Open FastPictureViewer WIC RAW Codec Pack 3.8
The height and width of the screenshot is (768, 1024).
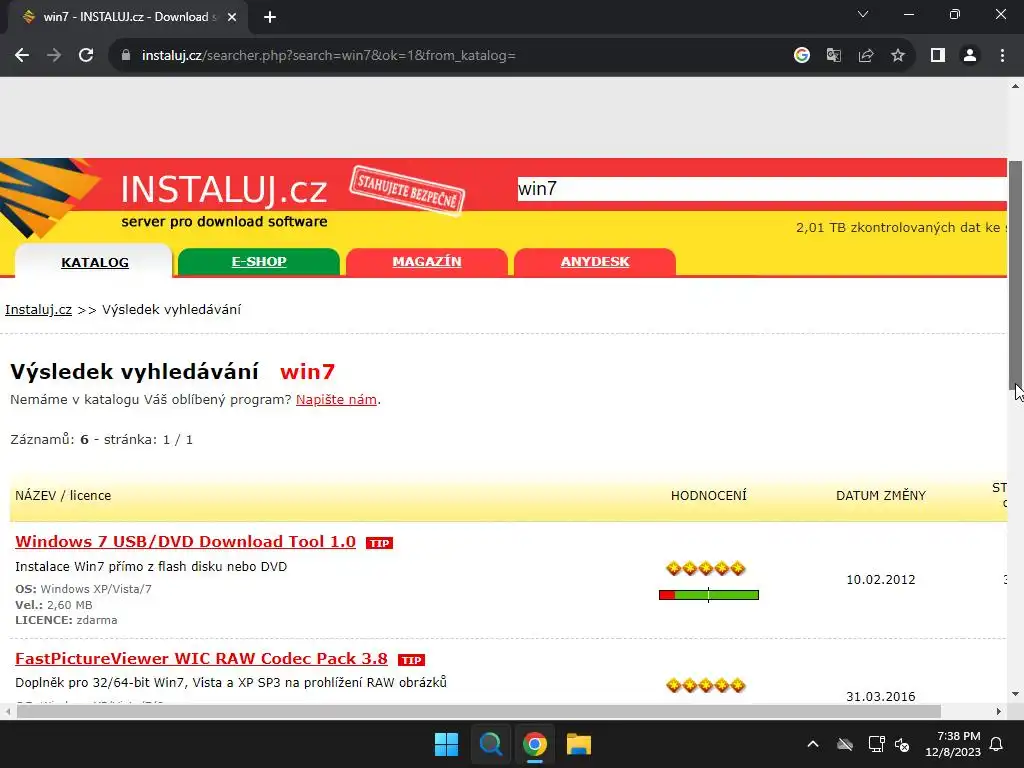click(x=201, y=658)
